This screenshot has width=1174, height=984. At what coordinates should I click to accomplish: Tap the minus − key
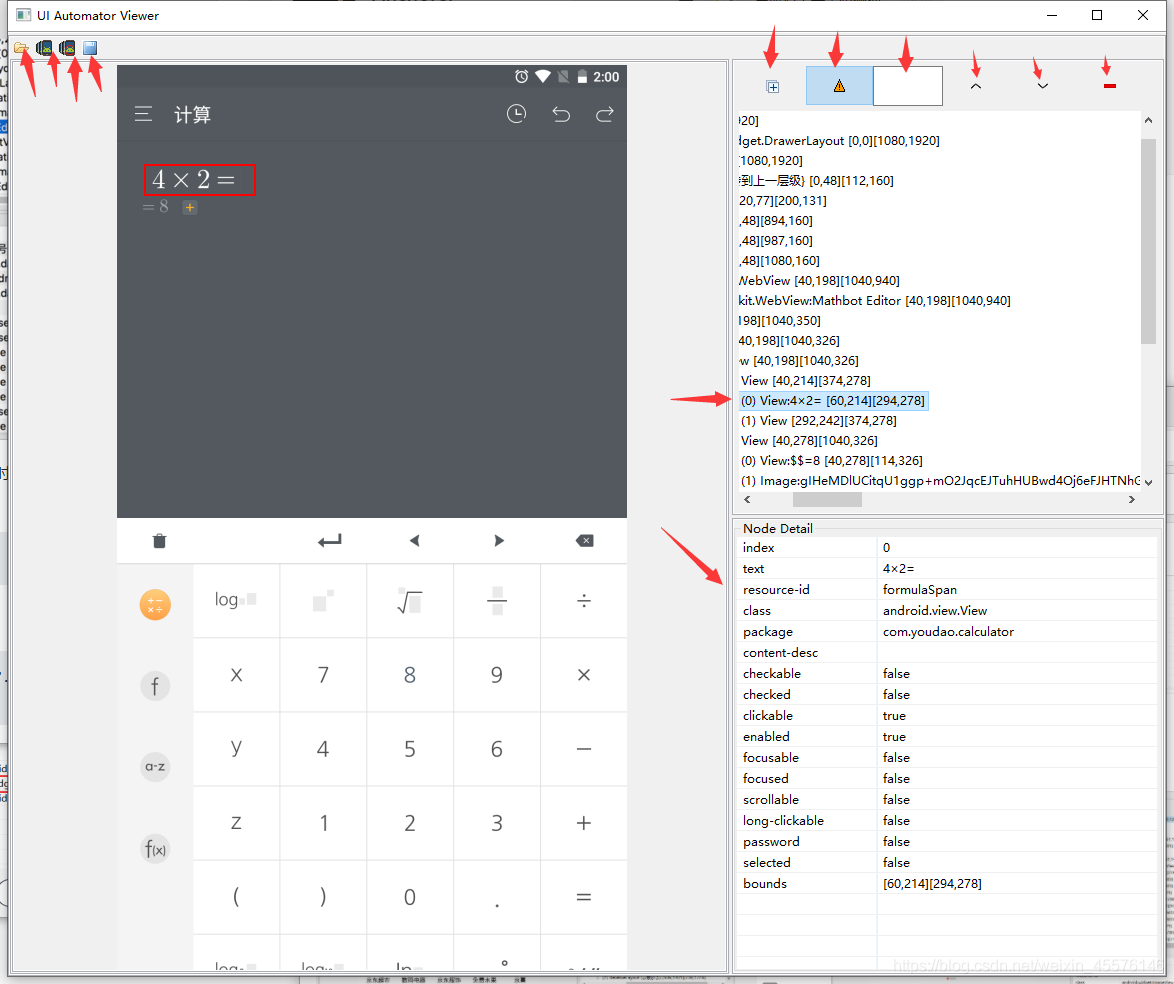click(584, 749)
